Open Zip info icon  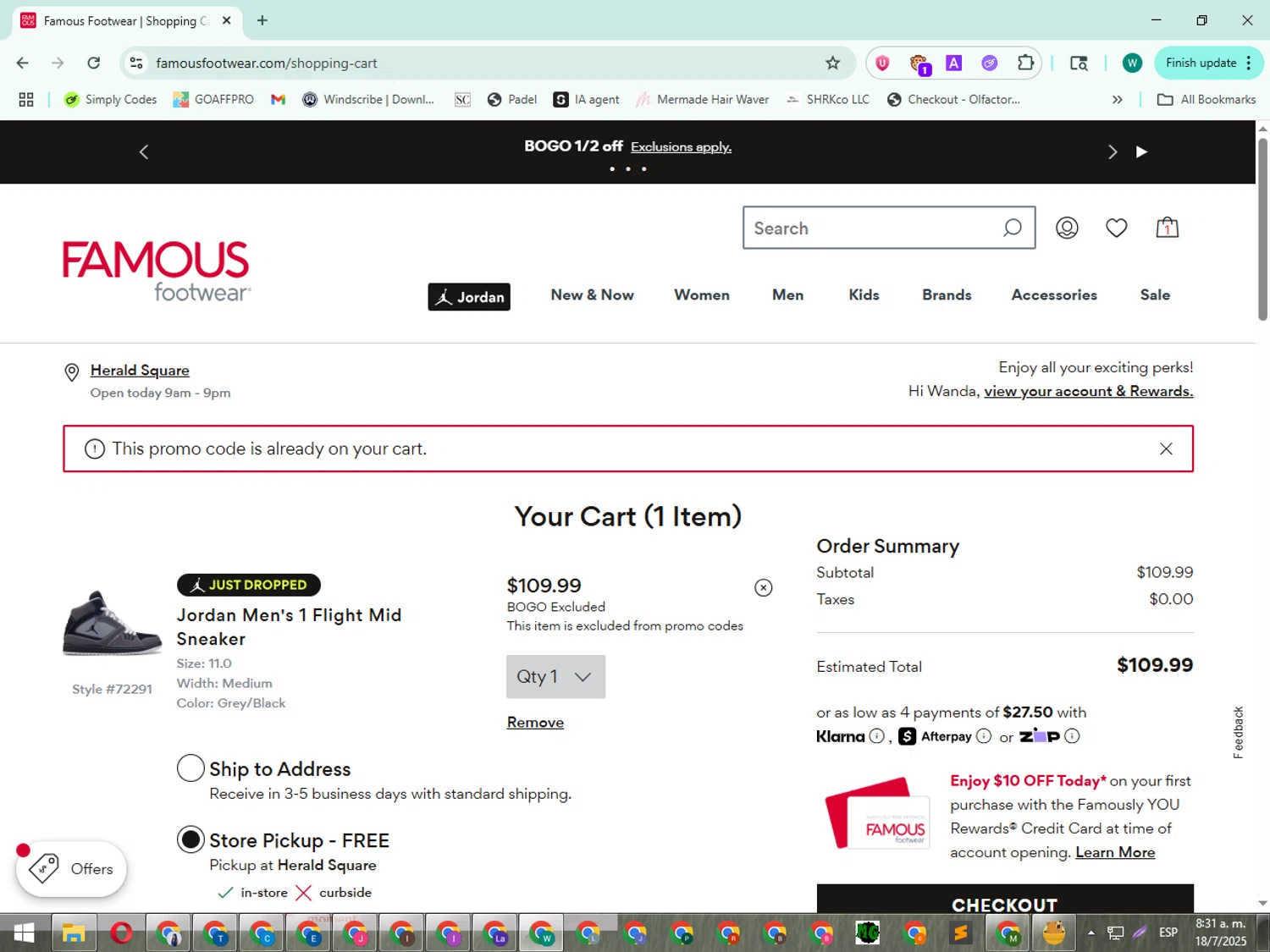point(1072,736)
